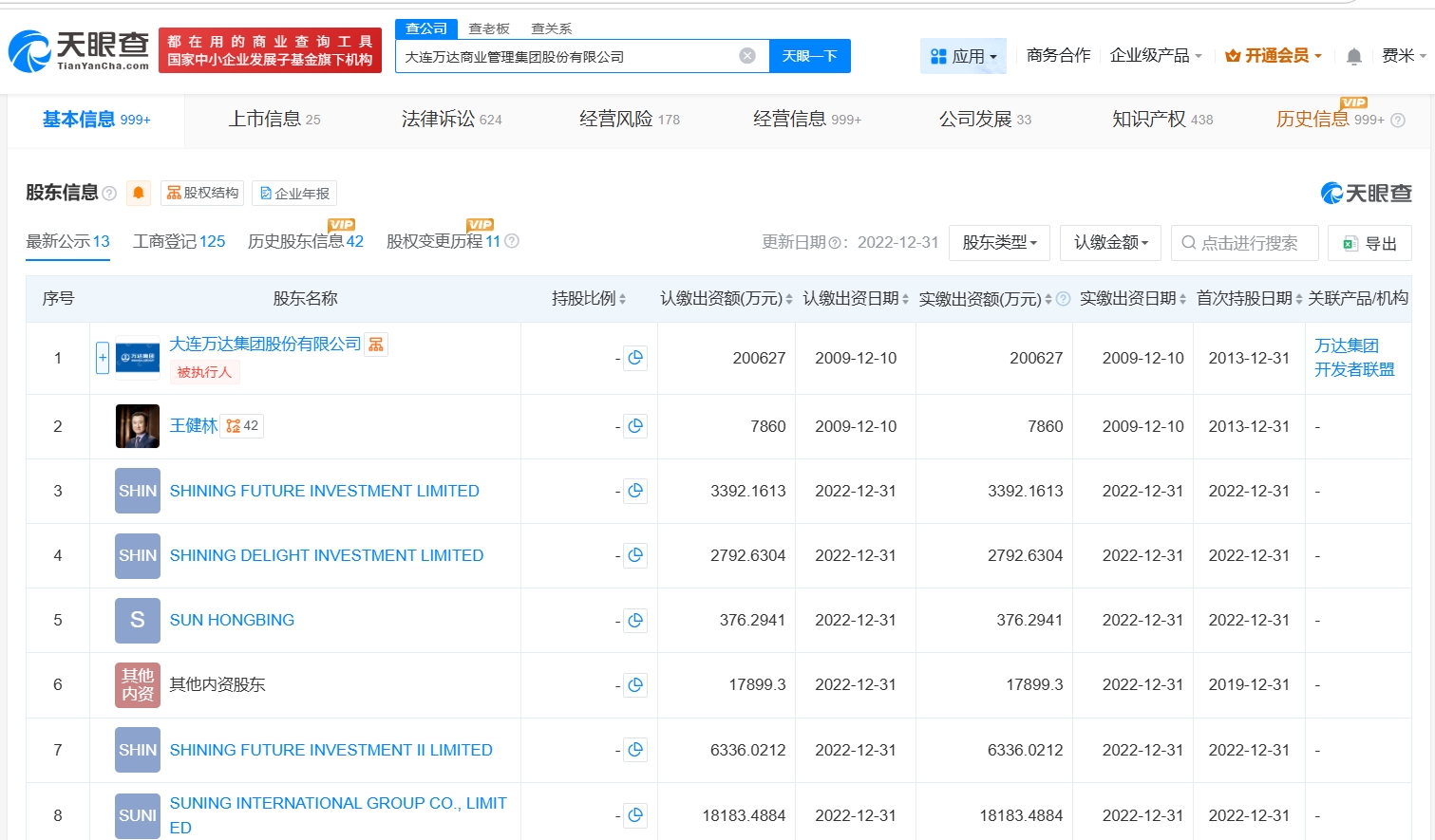This screenshot has height=840, width=1435.
Task: Open 万达集团 related product link
Action: tap(1346, 345)
